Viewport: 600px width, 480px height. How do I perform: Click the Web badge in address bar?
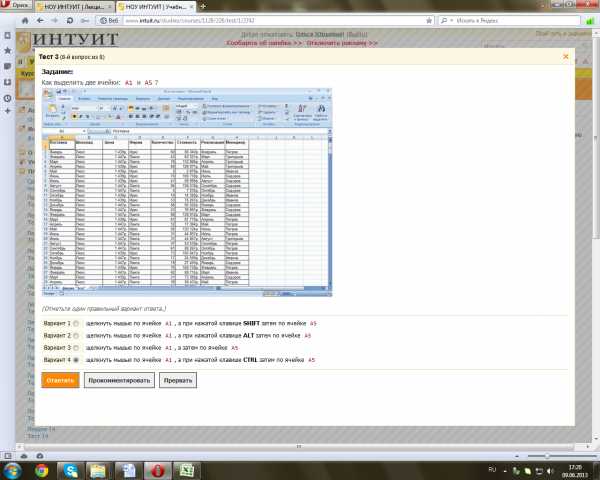point(109,21)
